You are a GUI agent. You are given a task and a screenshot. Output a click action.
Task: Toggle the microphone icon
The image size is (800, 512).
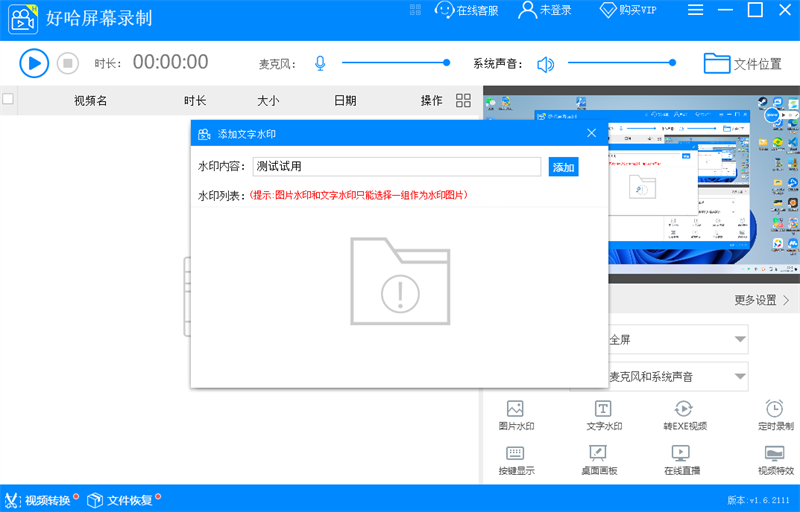click(320, 64)
